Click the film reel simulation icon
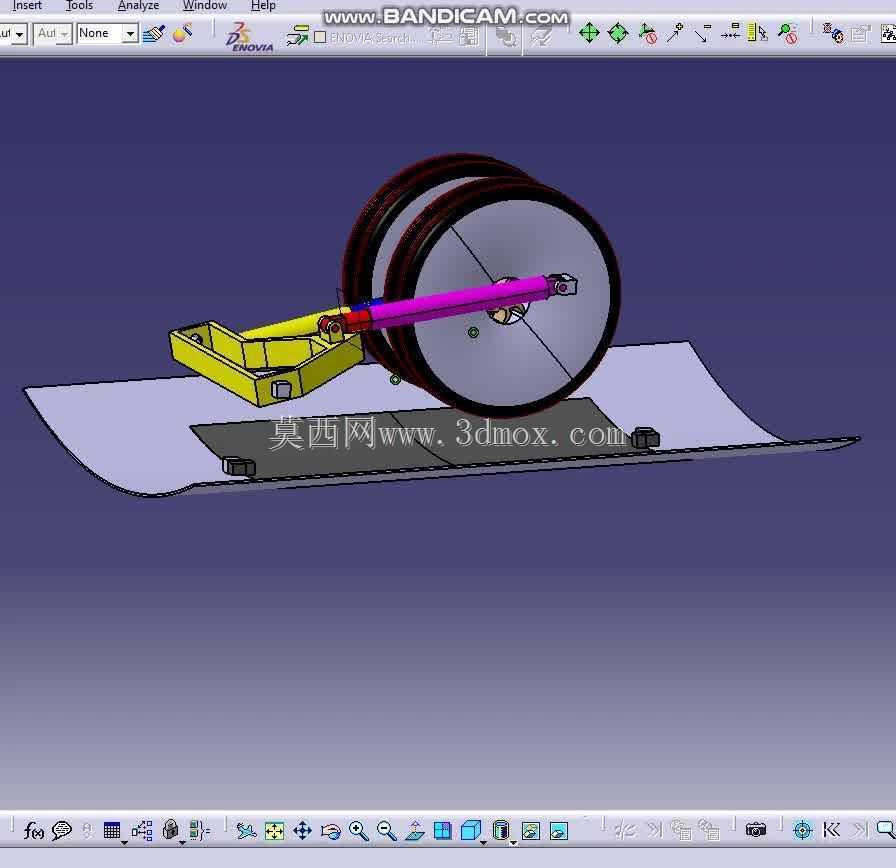 click(833, 33)
